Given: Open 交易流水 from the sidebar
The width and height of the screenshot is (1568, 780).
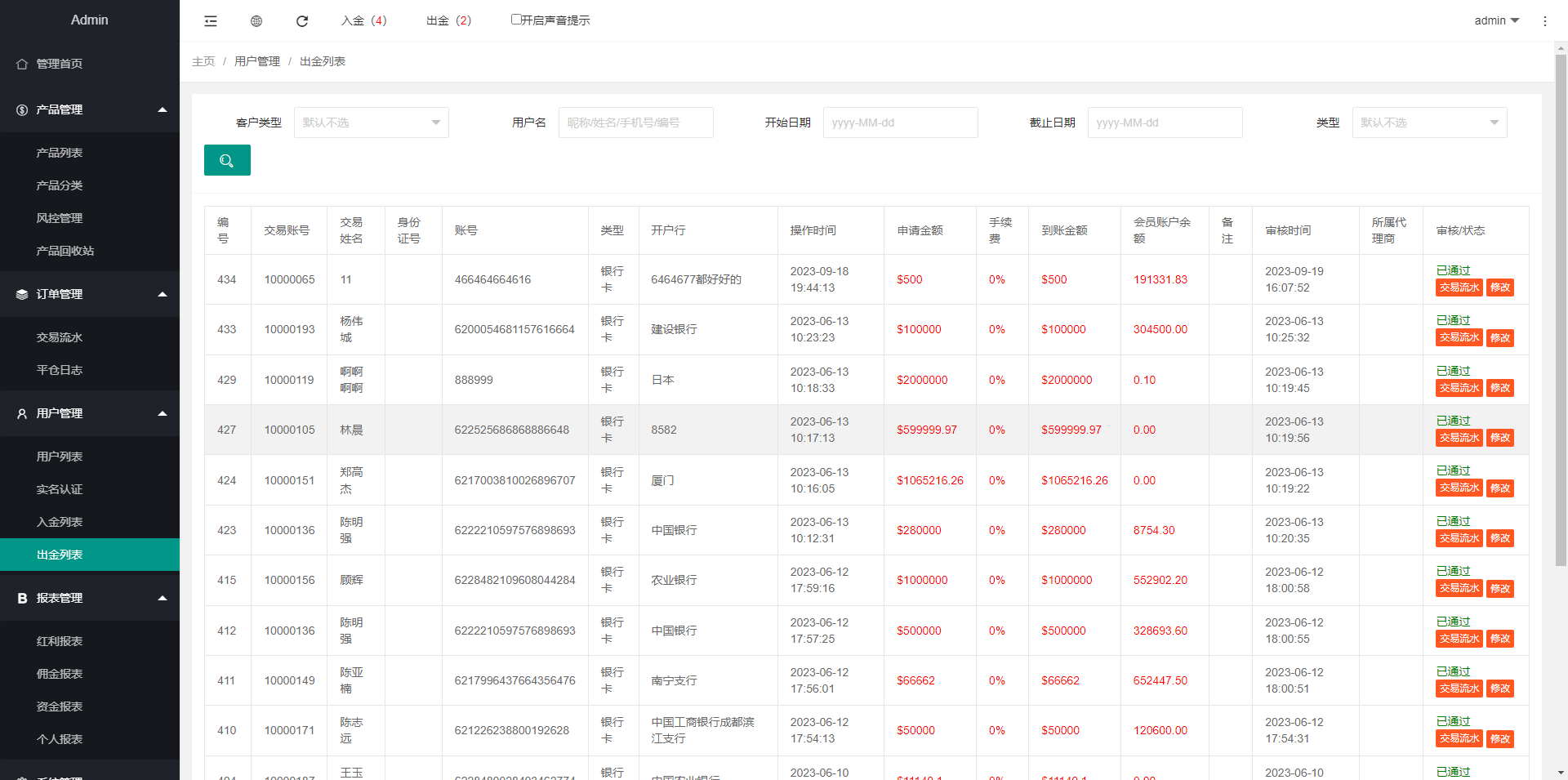Looking at the screenshot, I should (x=58, y=337).
